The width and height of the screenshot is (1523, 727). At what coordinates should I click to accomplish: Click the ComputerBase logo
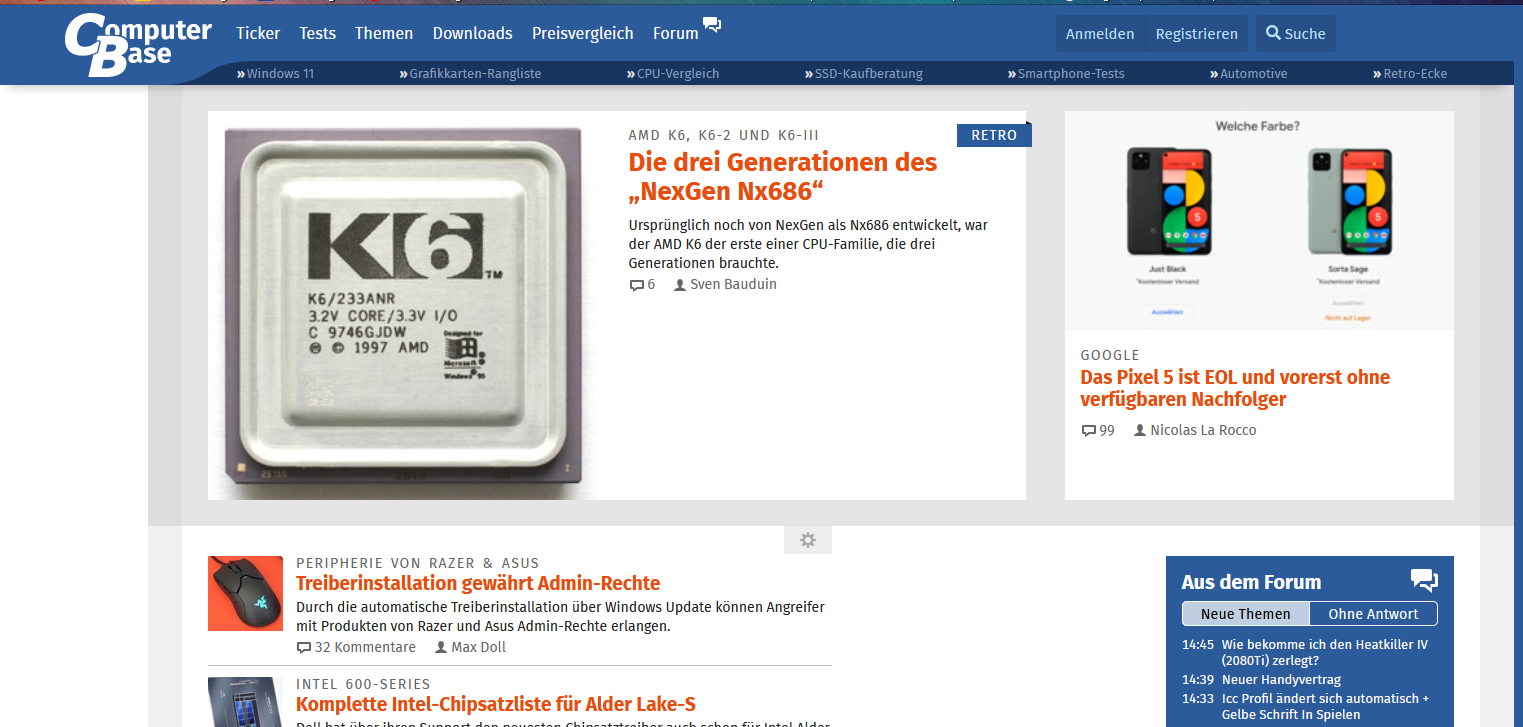138,45
